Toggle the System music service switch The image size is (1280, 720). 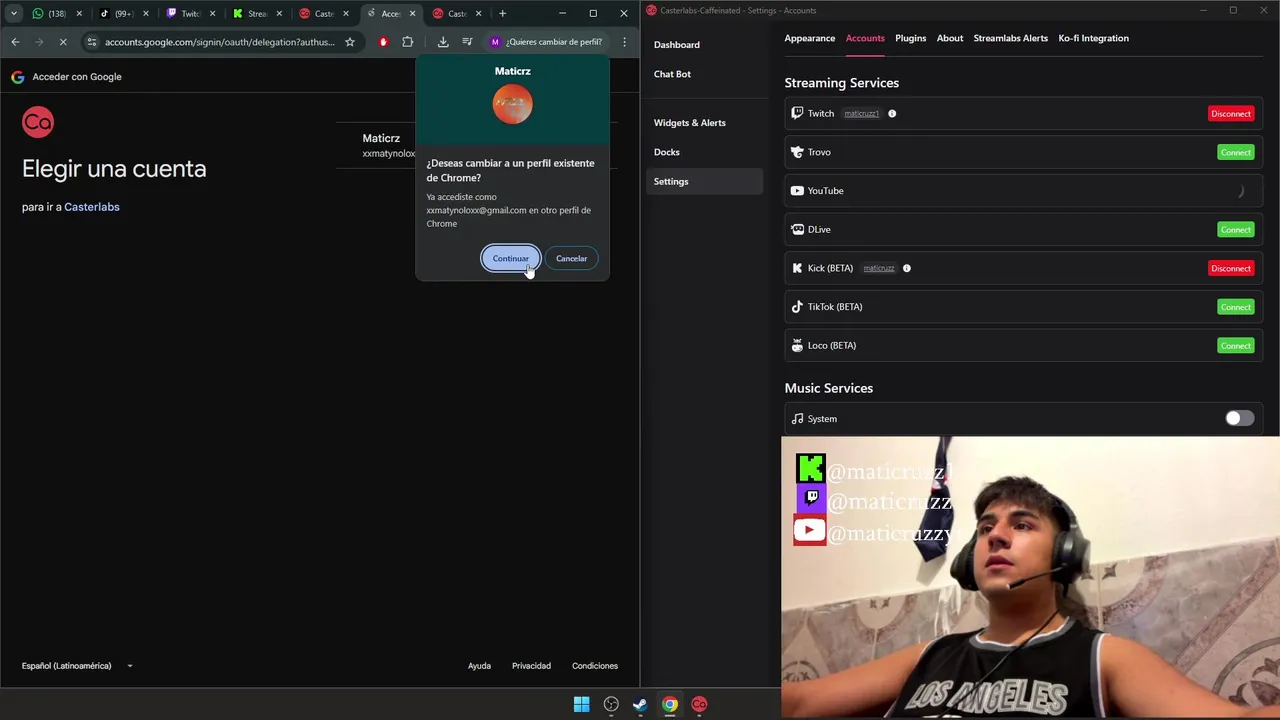[1239, 418]
